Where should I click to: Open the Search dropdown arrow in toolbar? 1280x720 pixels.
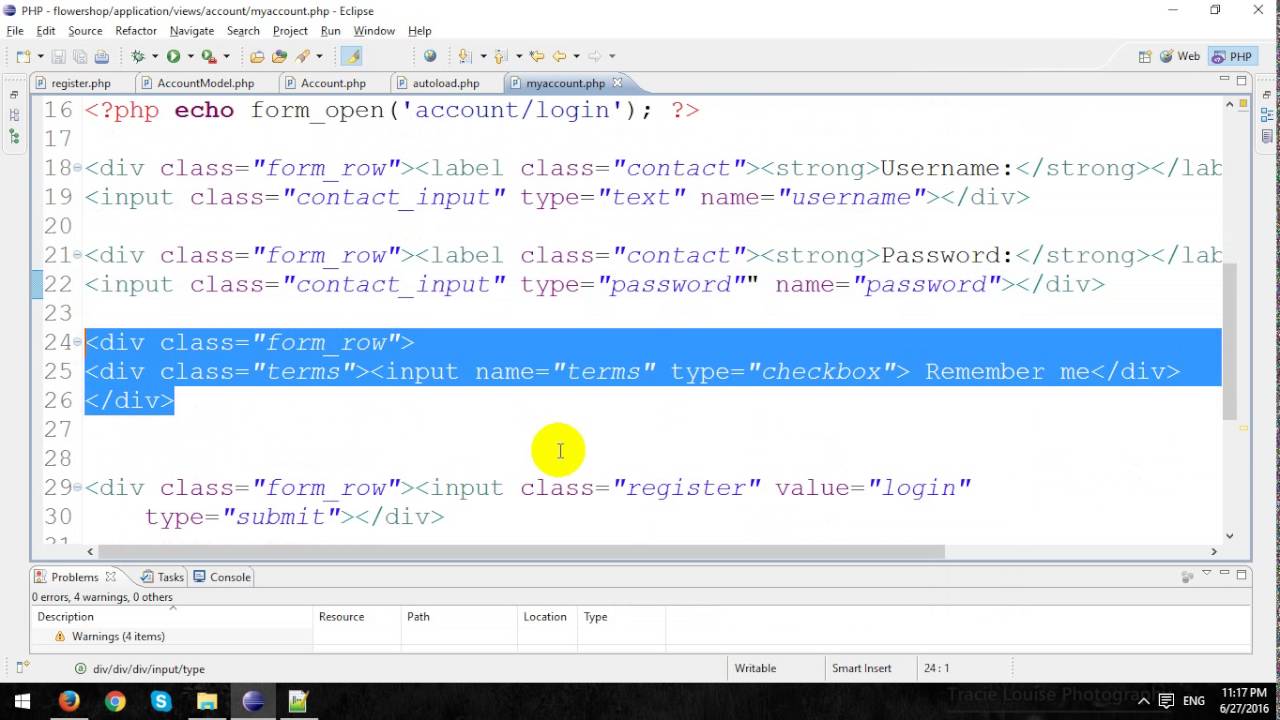pos(319,57)
